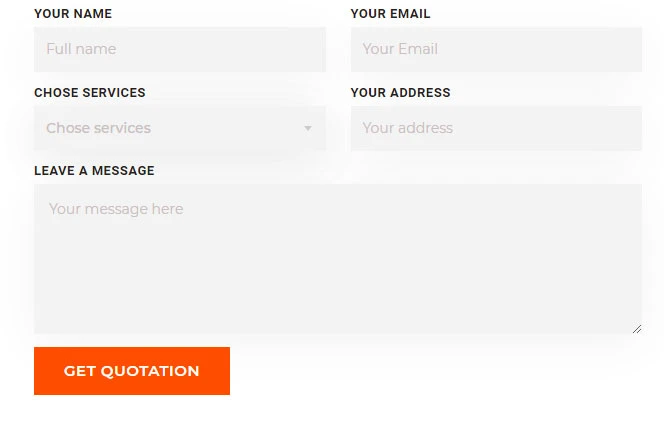Focus the Your Email text field
The image size is (664, 437).
coord(496,49)
